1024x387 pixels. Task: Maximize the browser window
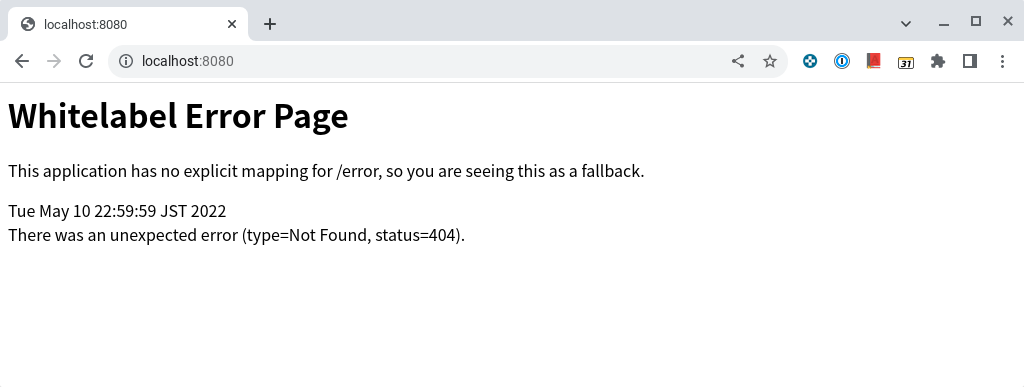(976, 22)
